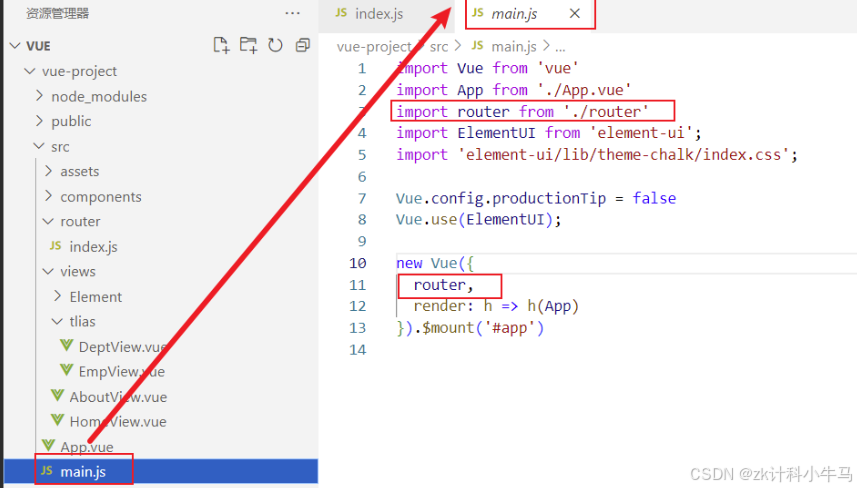The height and width of the screenshot is (489, 857).
Task: Click line number 3 gutter area
Action: pos(362,111)
